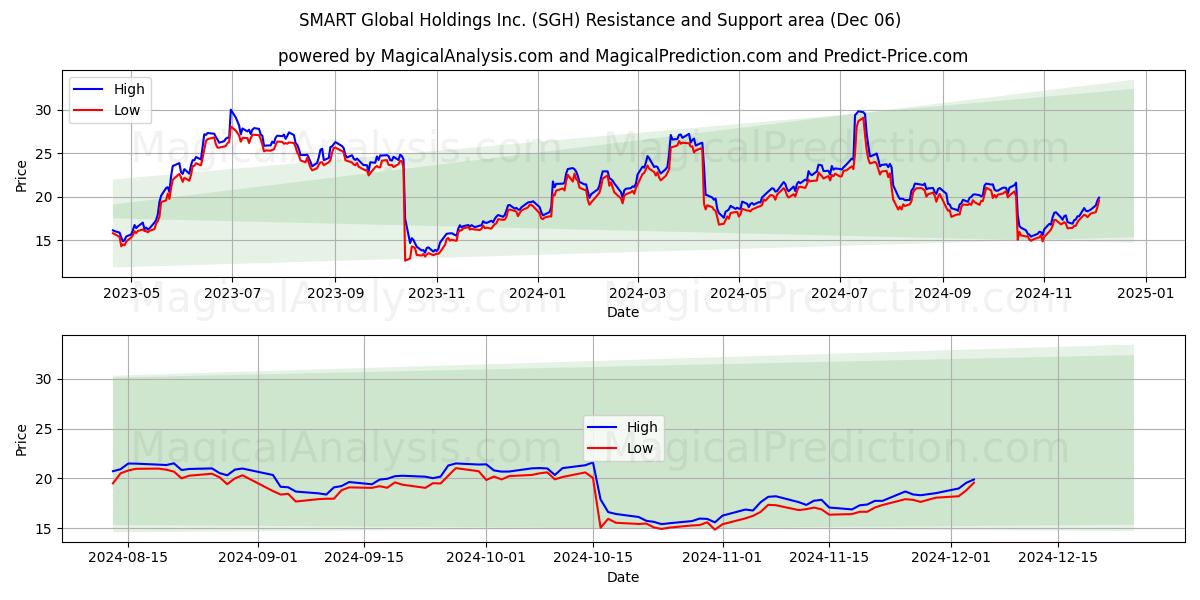Screen dimensions: 1200x600
Task: Click the '2024-05' x-axis label
Action: coord(739,293)
